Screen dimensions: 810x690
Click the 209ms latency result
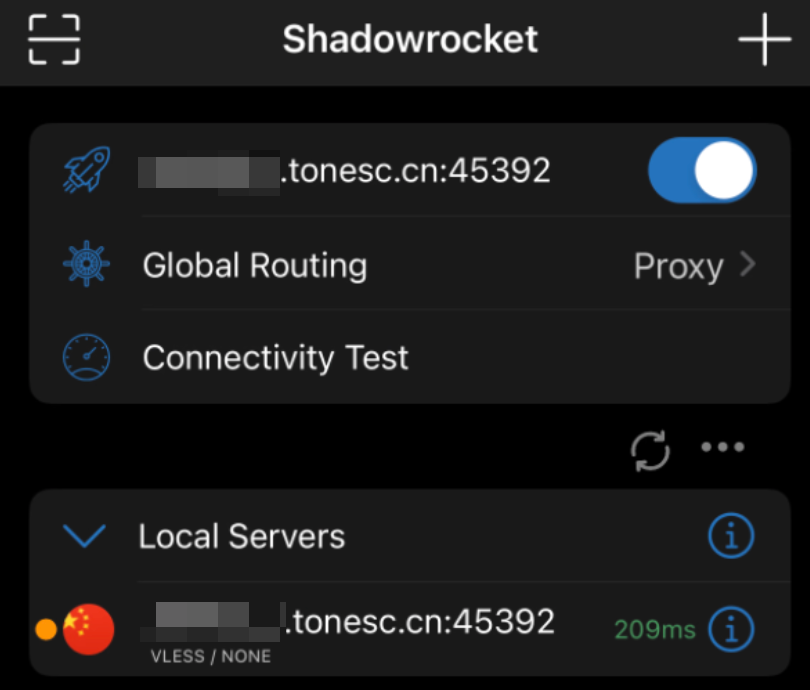click(x=654, y=630)
